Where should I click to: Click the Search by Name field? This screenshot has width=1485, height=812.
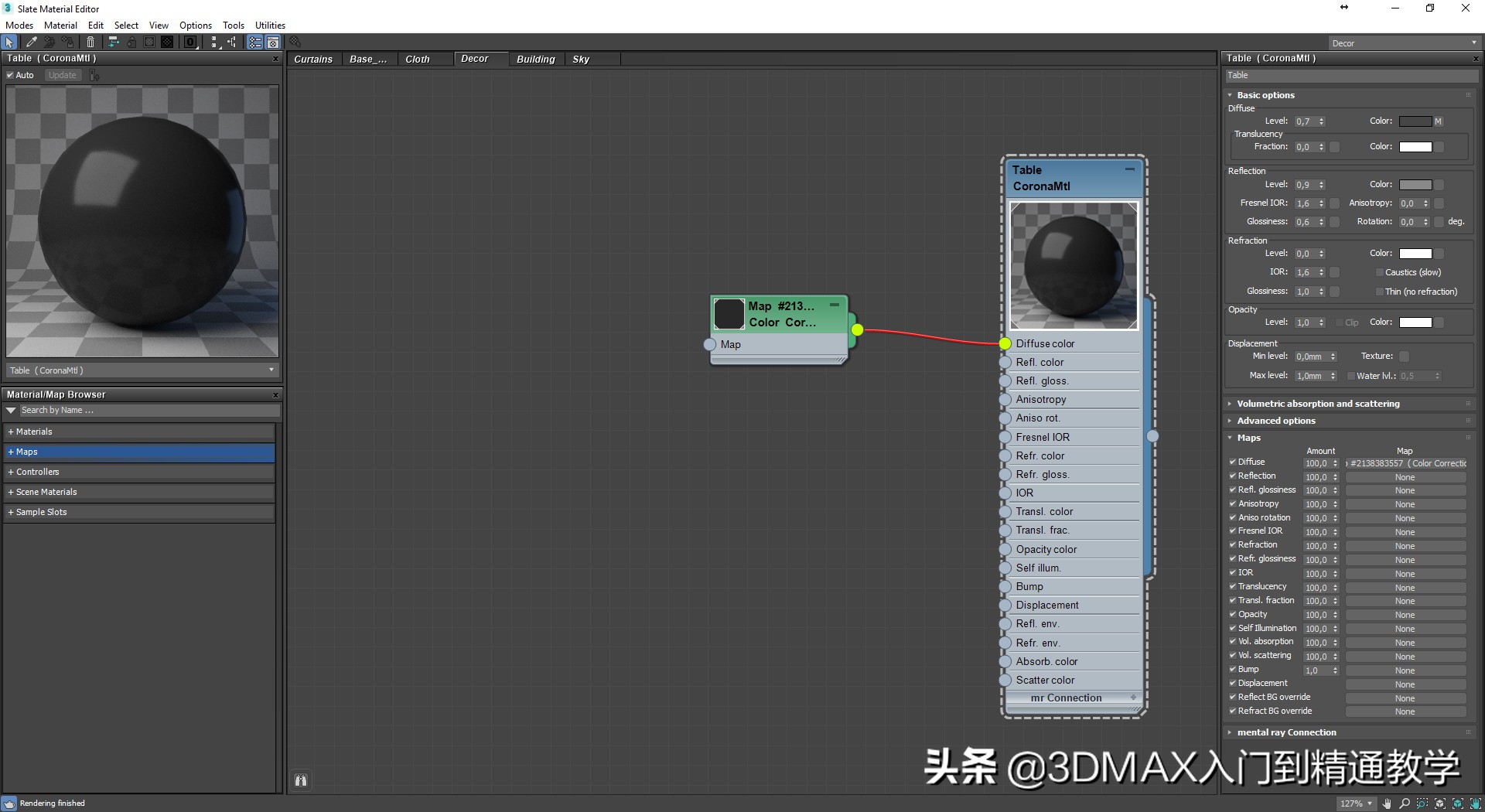click(147, 411)
